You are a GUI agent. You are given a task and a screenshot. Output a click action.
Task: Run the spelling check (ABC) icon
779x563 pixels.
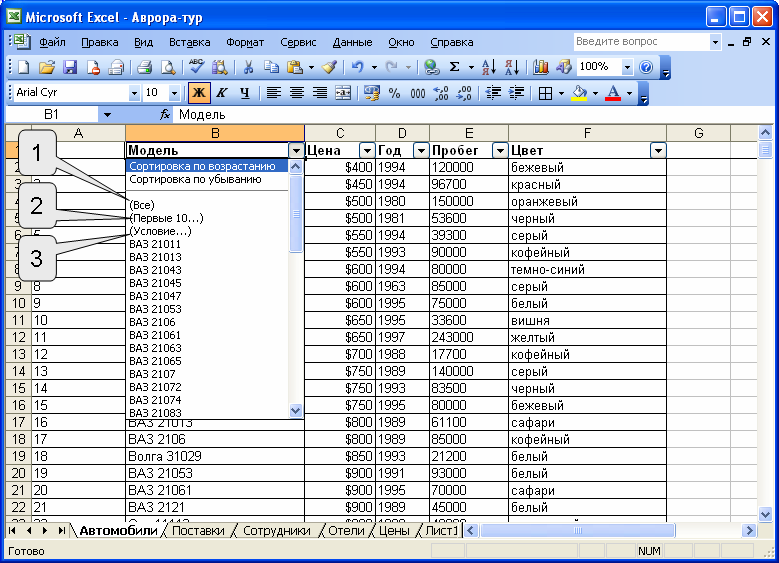(196, 67)
